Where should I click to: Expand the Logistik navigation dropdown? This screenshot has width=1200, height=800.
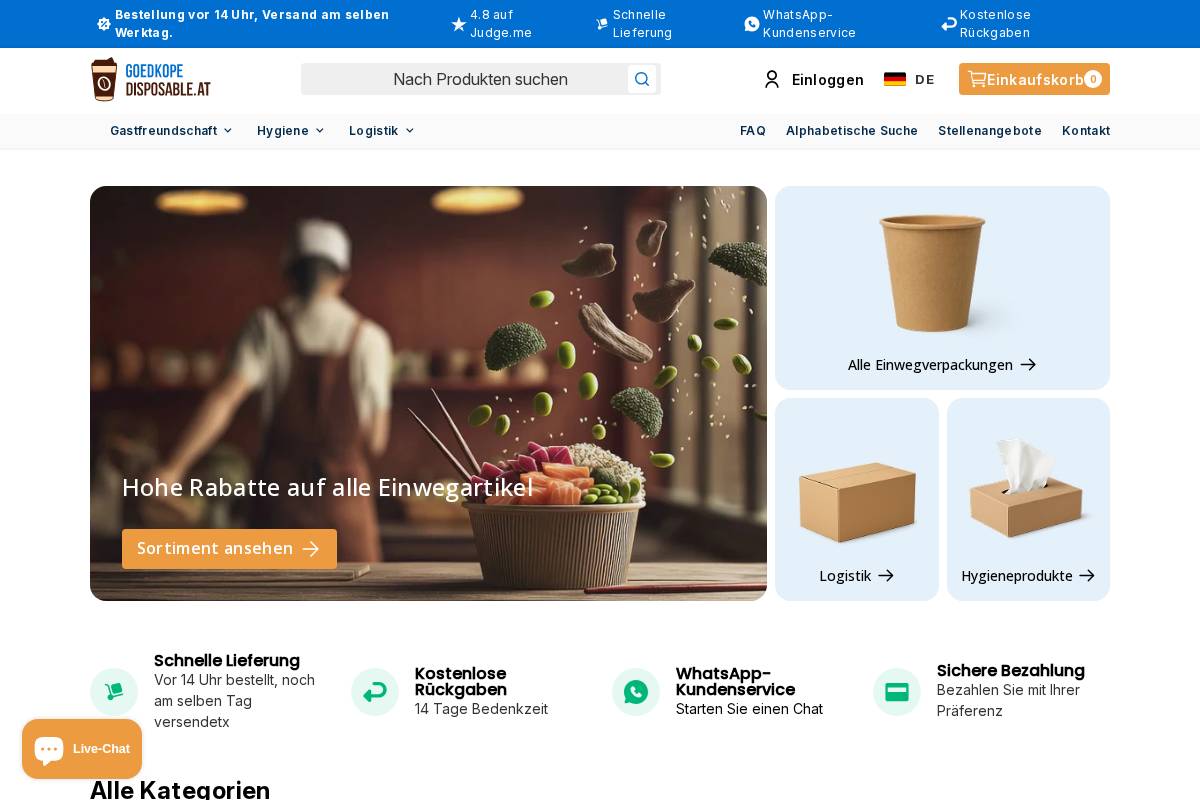pyautogui.click(x=381, y=130)
